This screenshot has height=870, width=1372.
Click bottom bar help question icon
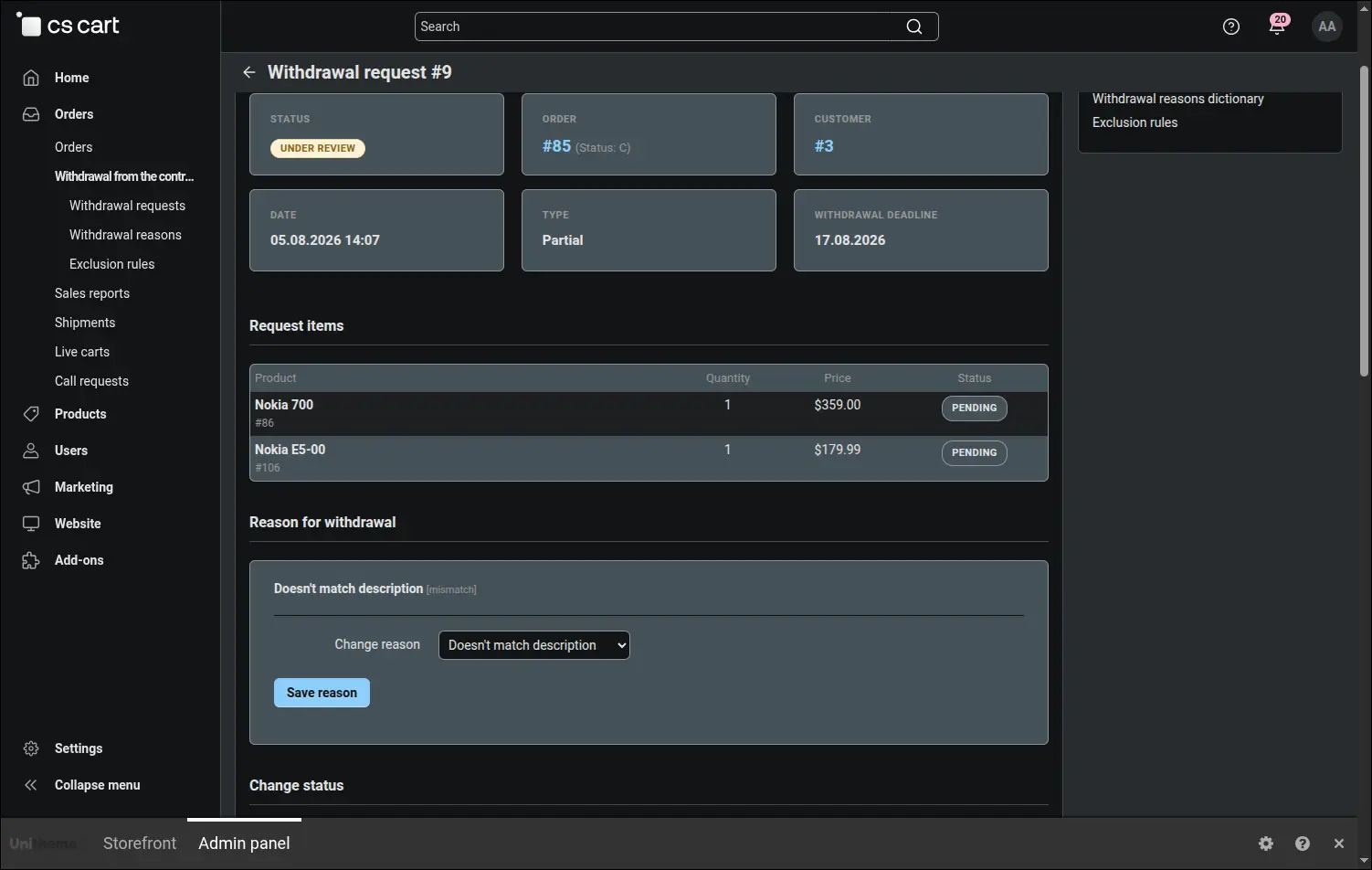point(1303,843)
